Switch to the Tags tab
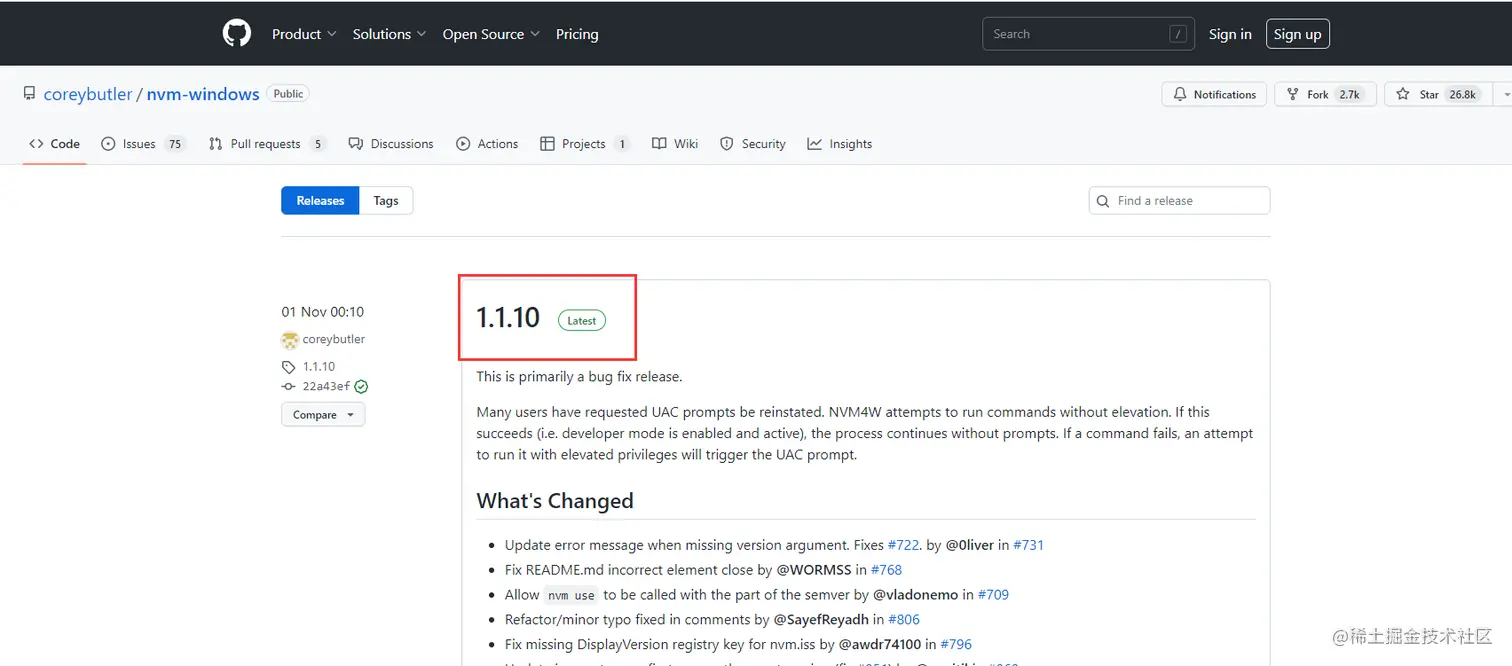The width and height of the screenshot is (1512, 666). 386,201
